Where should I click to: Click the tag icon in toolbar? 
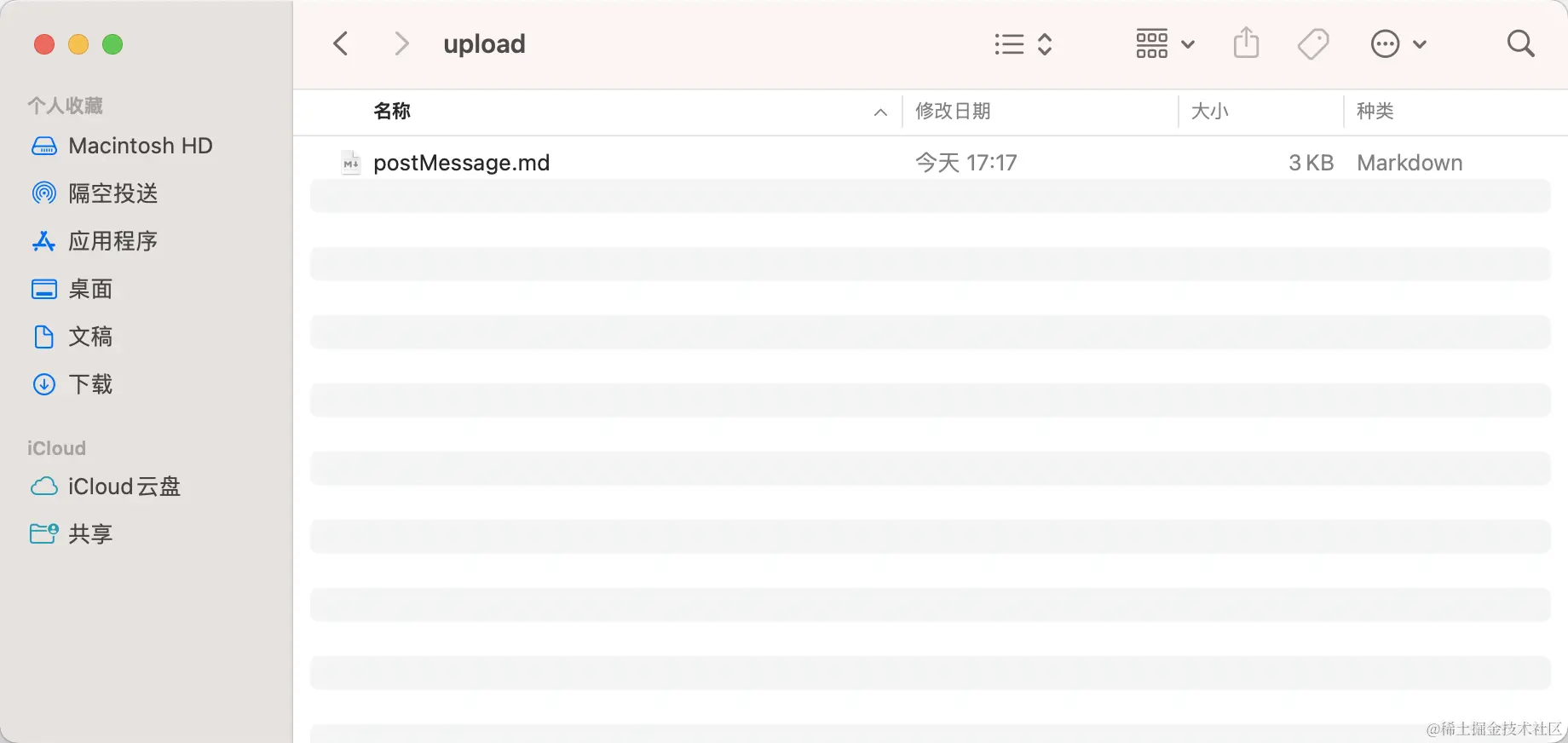pos(1313,43)
